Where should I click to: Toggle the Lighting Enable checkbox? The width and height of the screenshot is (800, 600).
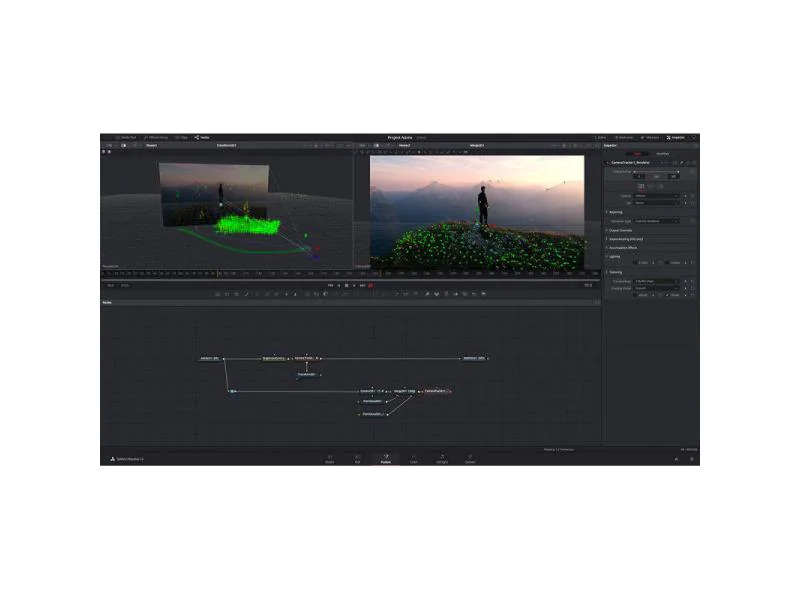[x=635, y=262]
